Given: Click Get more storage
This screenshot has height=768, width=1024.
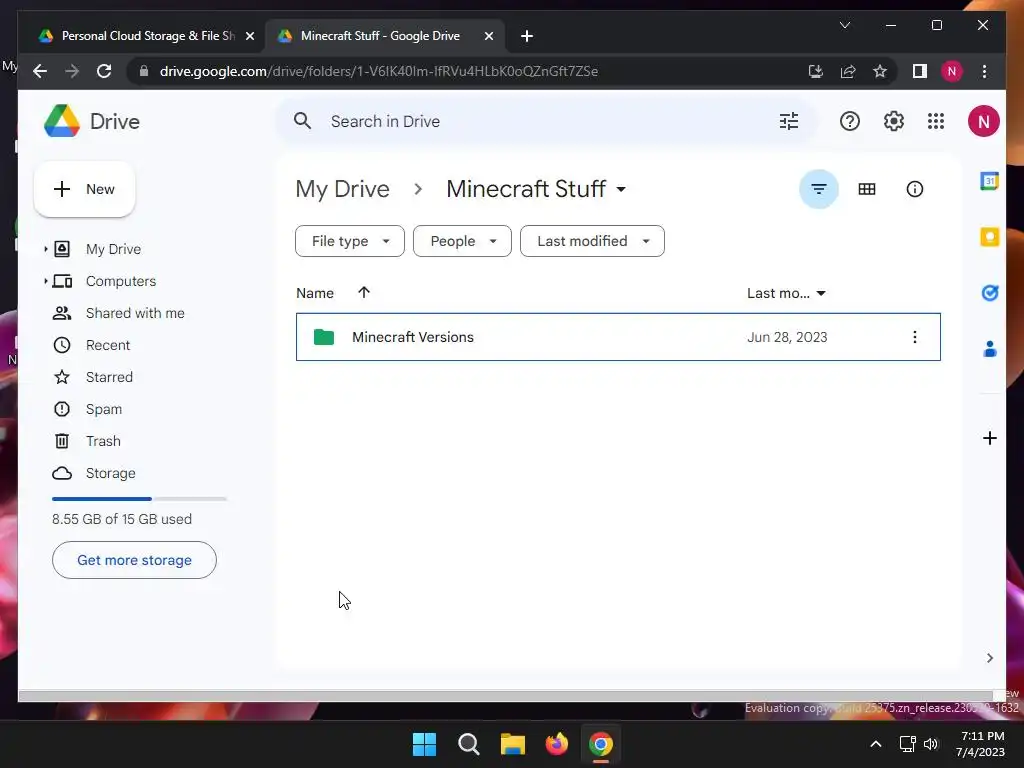Looking at the screenshot, I should coord(134,560).
